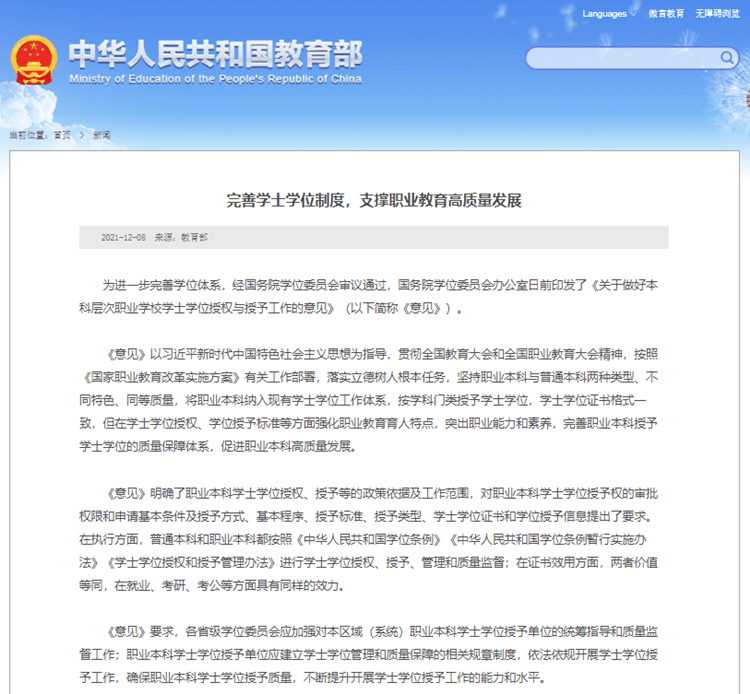Image resolution: width=750 pixels, height=694 pixels.
Task: Click the Ministry of Education English subtitle
Action: click(215, 79)
